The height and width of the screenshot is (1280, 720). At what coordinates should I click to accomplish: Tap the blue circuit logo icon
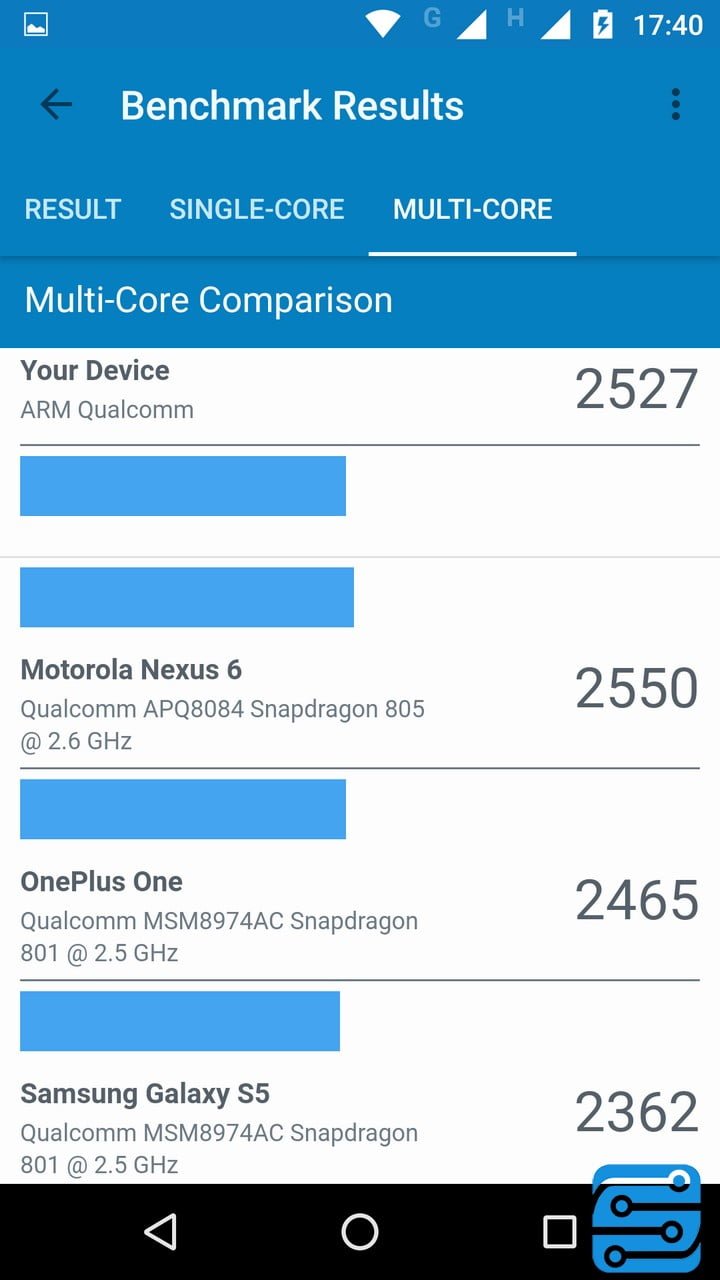click(x=646, y=1218)
